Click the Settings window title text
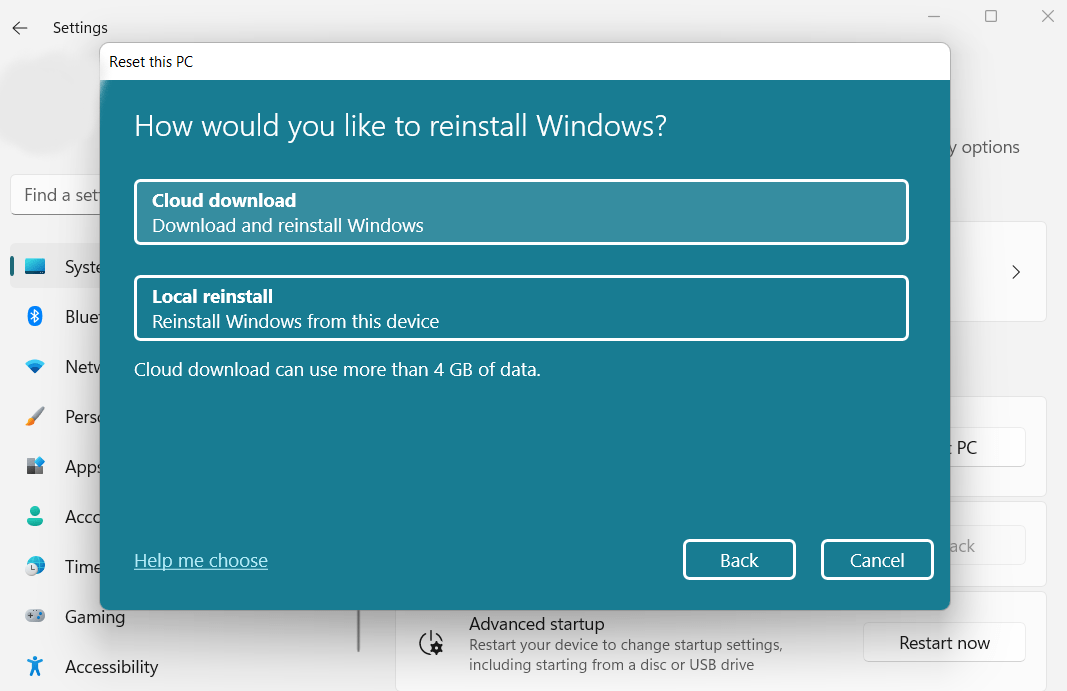 pyautogui.click(x=80, y=28)
